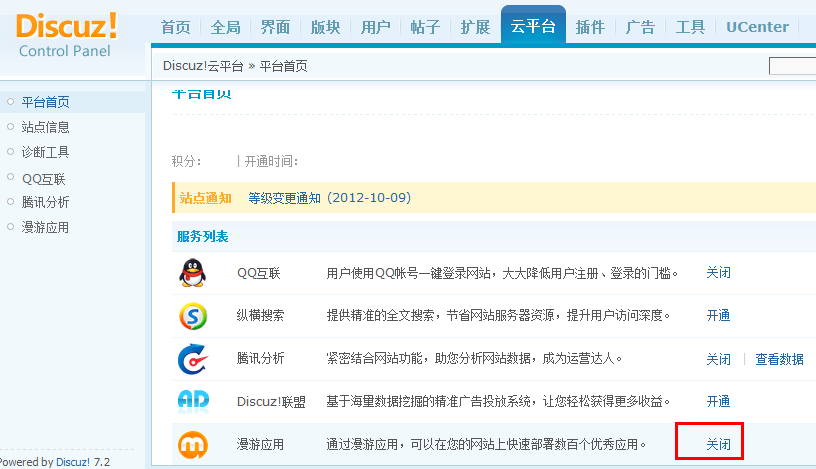Select 平台首页 in the sidebar

tap(45, 102)
